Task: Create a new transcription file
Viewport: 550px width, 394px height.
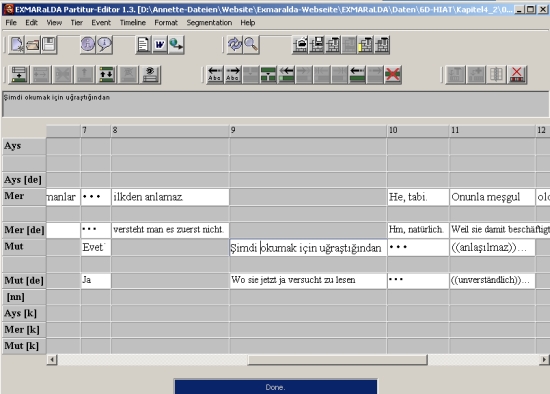Action: [16, 45]
